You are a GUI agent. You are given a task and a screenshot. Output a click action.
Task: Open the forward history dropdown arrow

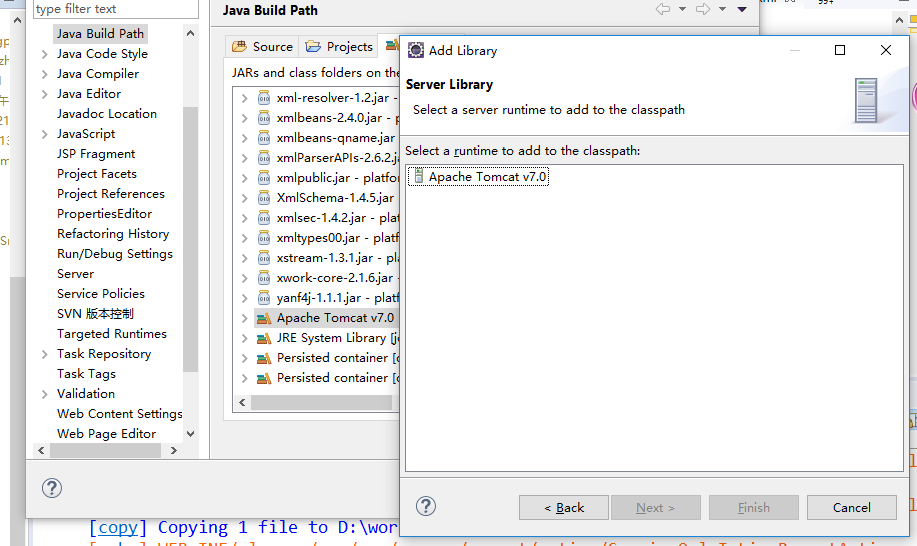(722, 9)
